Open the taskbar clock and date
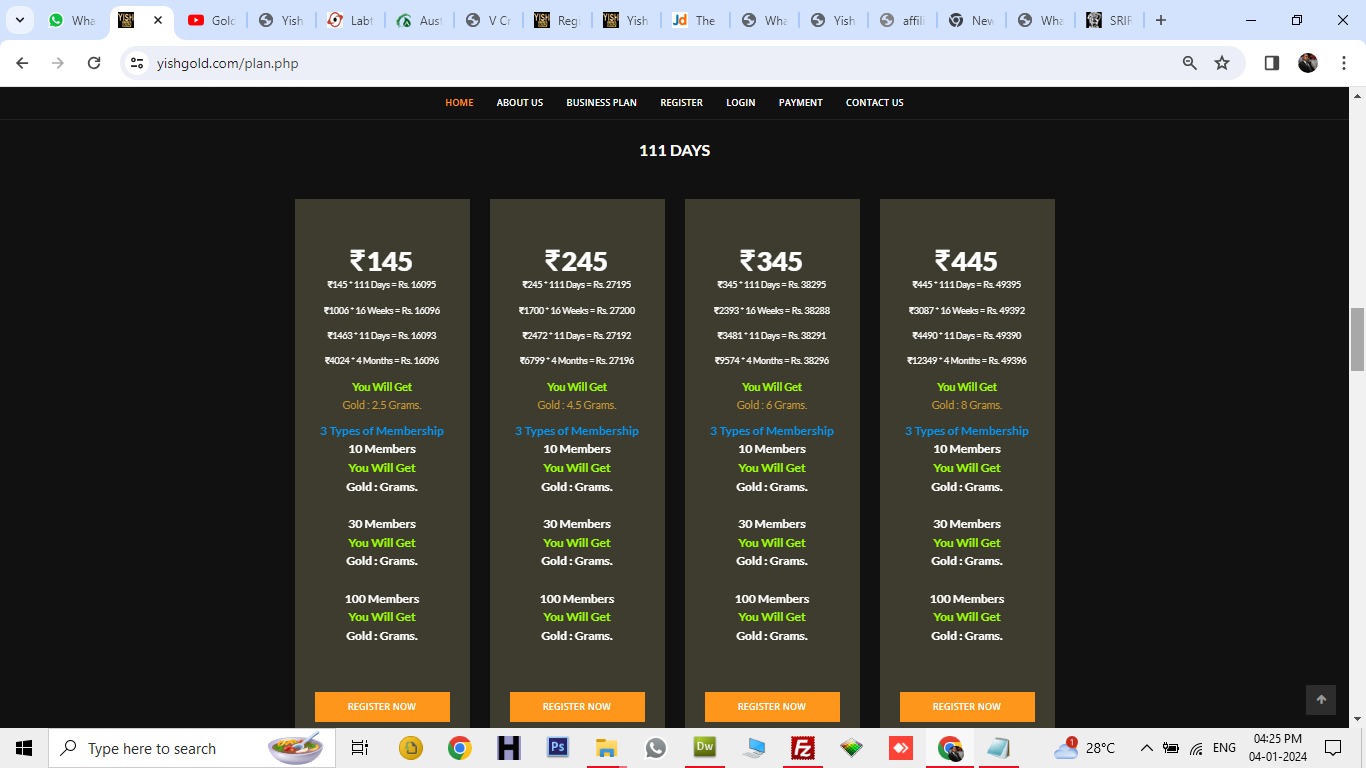The image size is (1366, 768). 1277,748
